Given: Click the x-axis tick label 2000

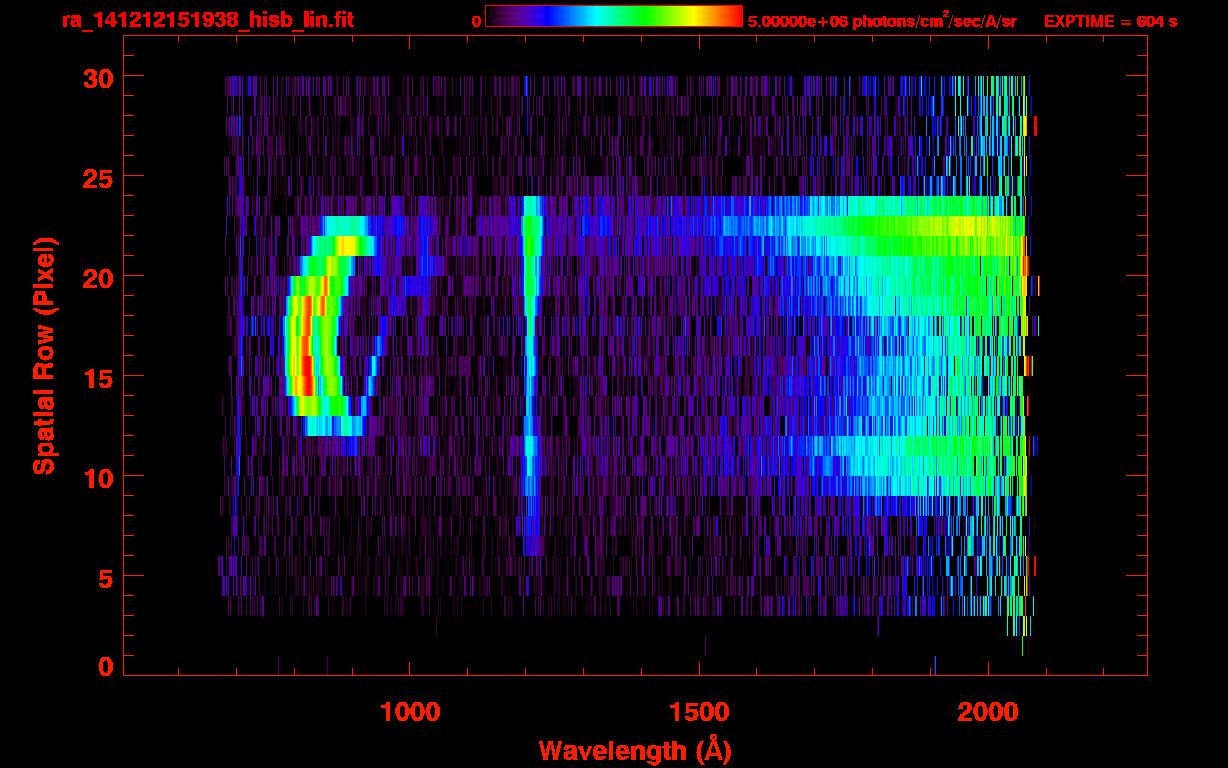Looking at the screenshot, I should pyautogui.click(x=988, y=712).
